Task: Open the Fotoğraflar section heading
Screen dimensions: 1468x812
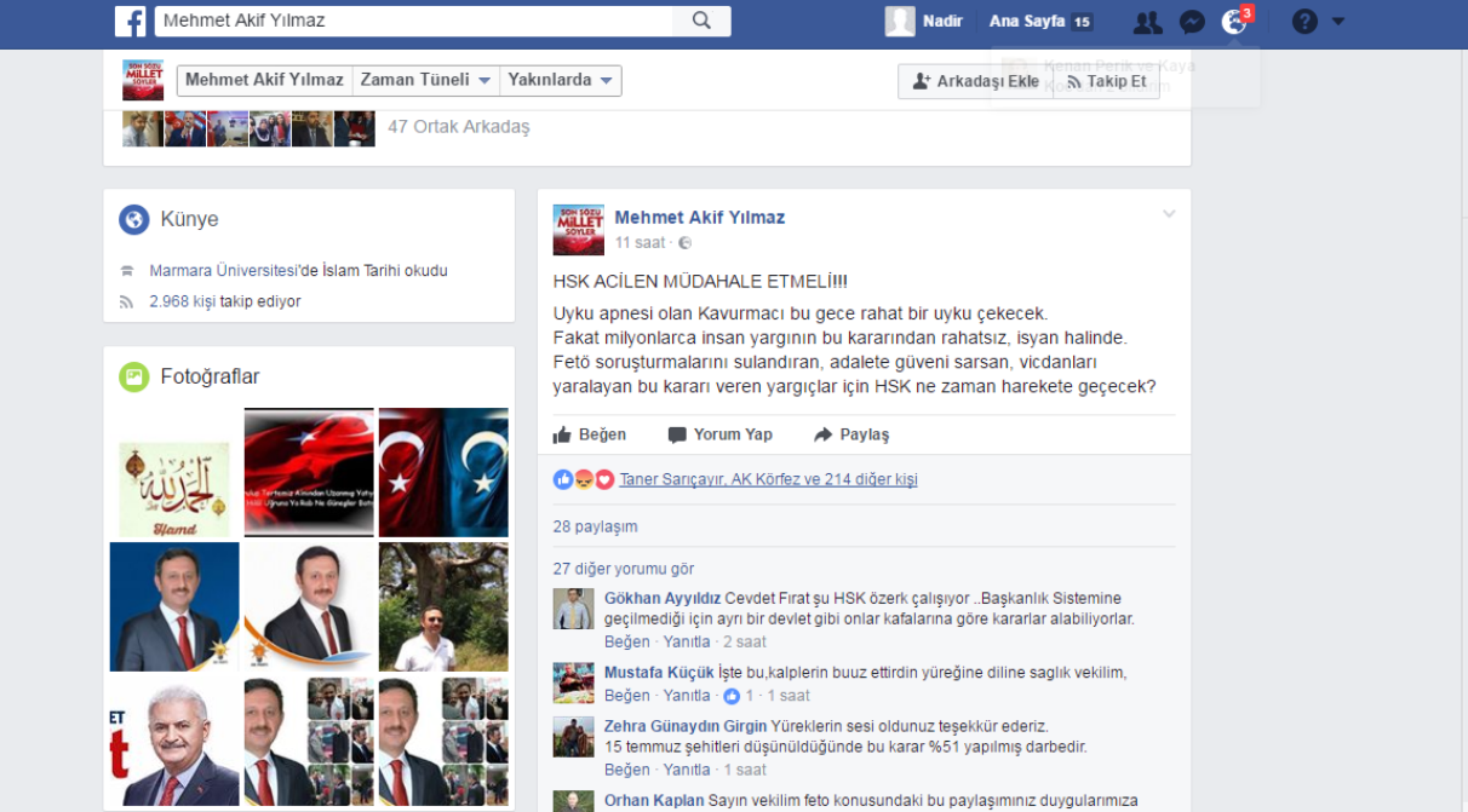Action: (210, 377)
